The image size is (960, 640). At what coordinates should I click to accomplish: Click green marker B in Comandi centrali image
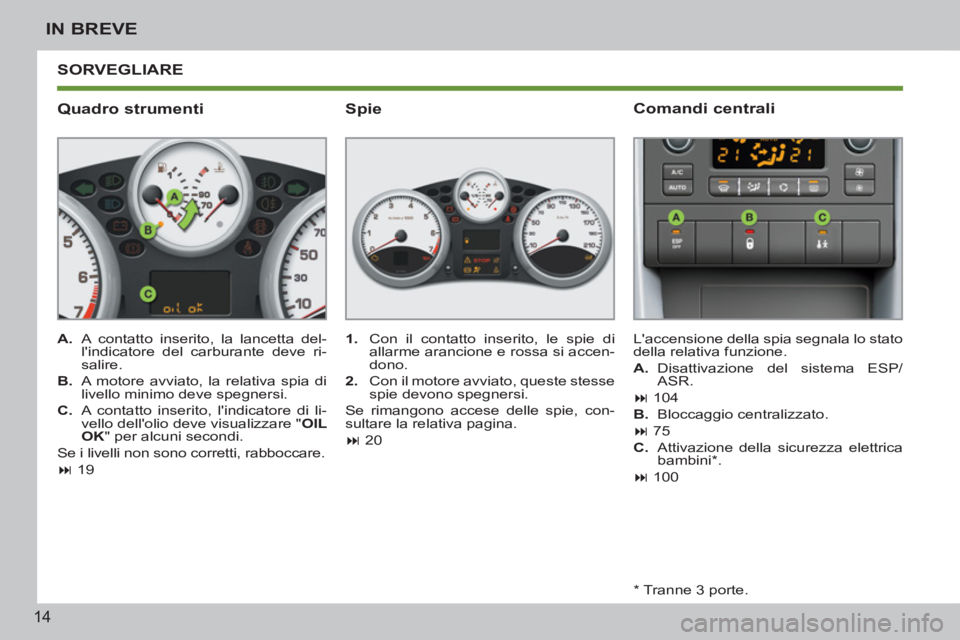[749, 217]
